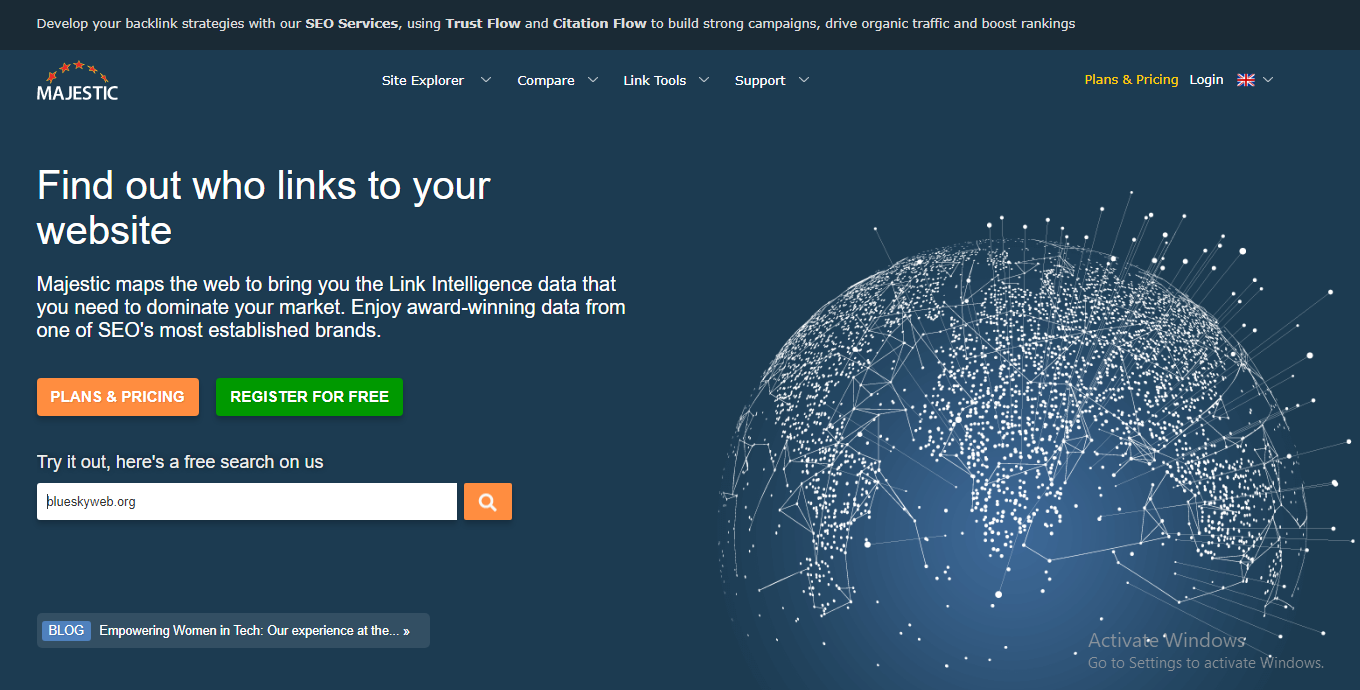Image resolution: width=1360 pixels, height=690 pixels.
Task: Click the UK flag language icon
Action: (x=1246, y=80)
